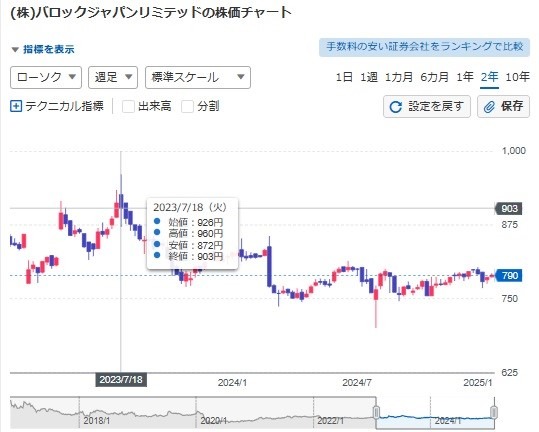This screenshot has width=539, height=432.
Task: Click the 790 current price label
Action: tap(509, 276)
